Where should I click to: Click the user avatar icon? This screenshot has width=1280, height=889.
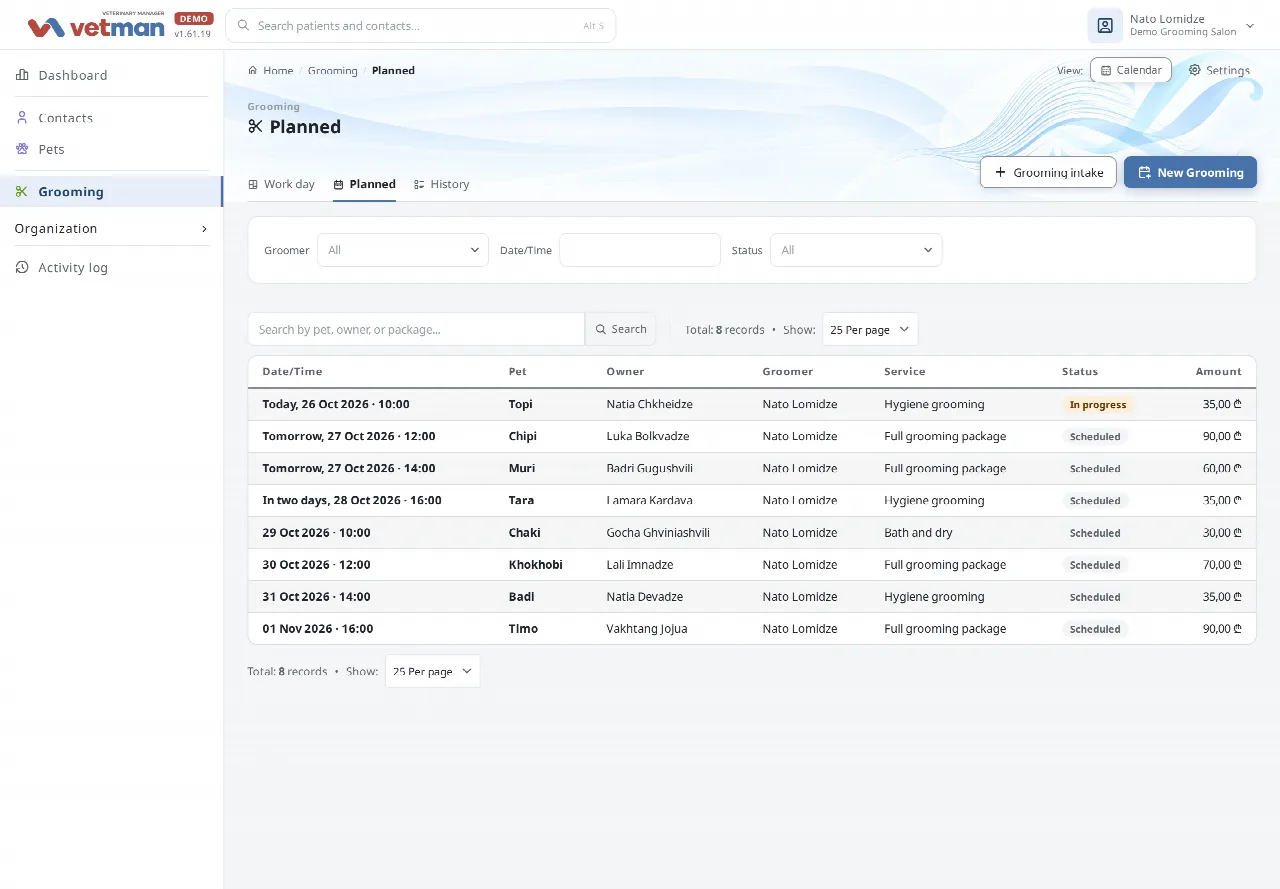point(1105,26)
